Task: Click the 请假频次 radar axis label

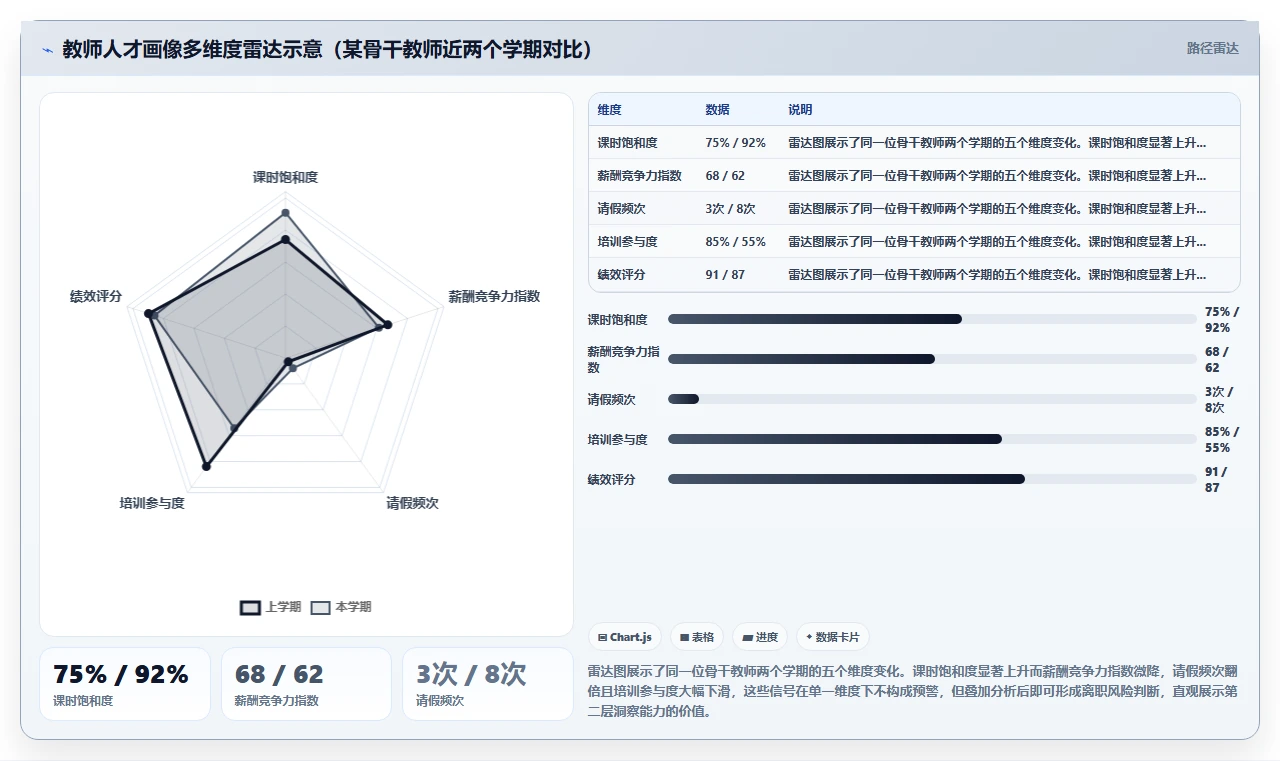Action: click(413, 503)
